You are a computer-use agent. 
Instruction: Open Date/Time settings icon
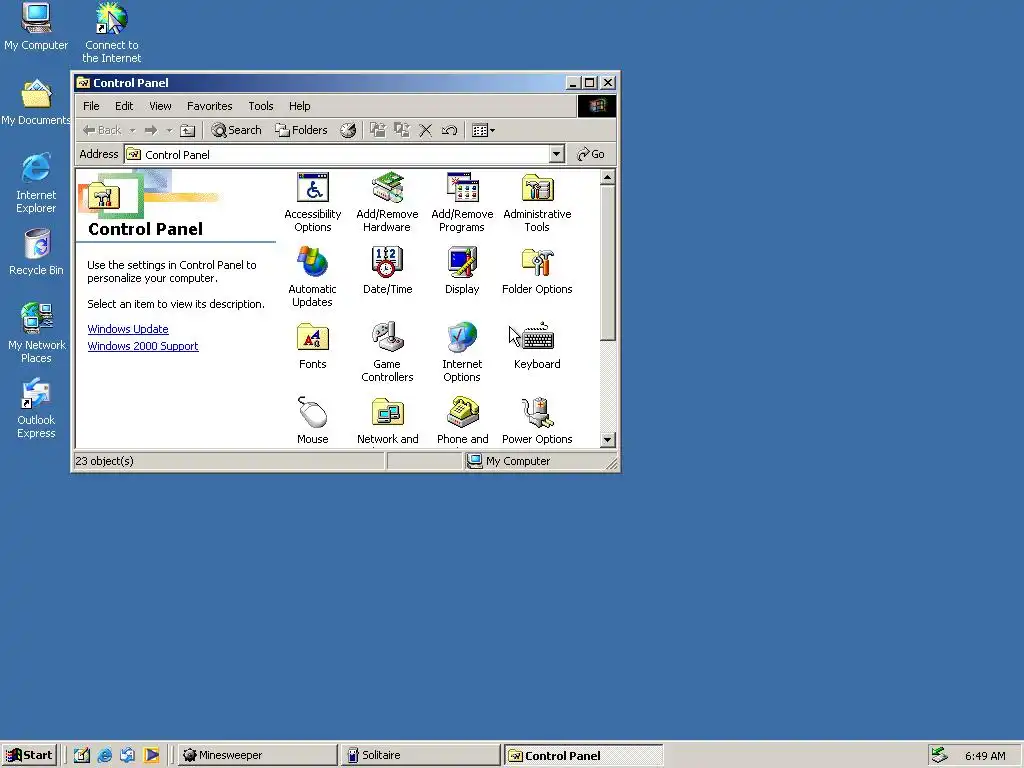tap(387, 270)
